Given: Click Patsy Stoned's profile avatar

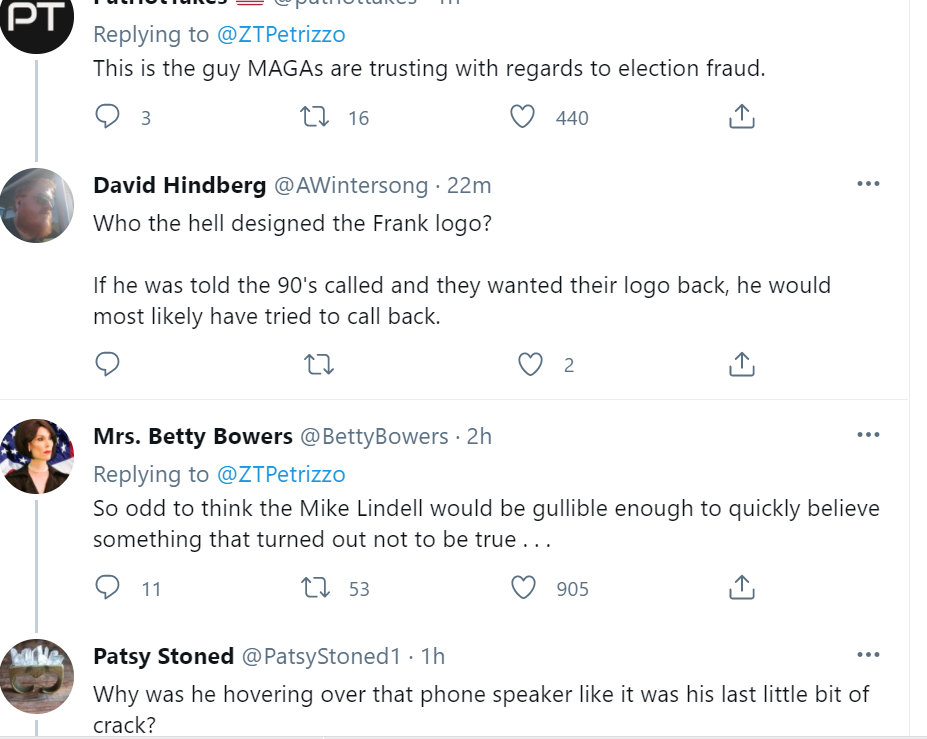Looking at the screenshot, I should click(x=37, y=675).
